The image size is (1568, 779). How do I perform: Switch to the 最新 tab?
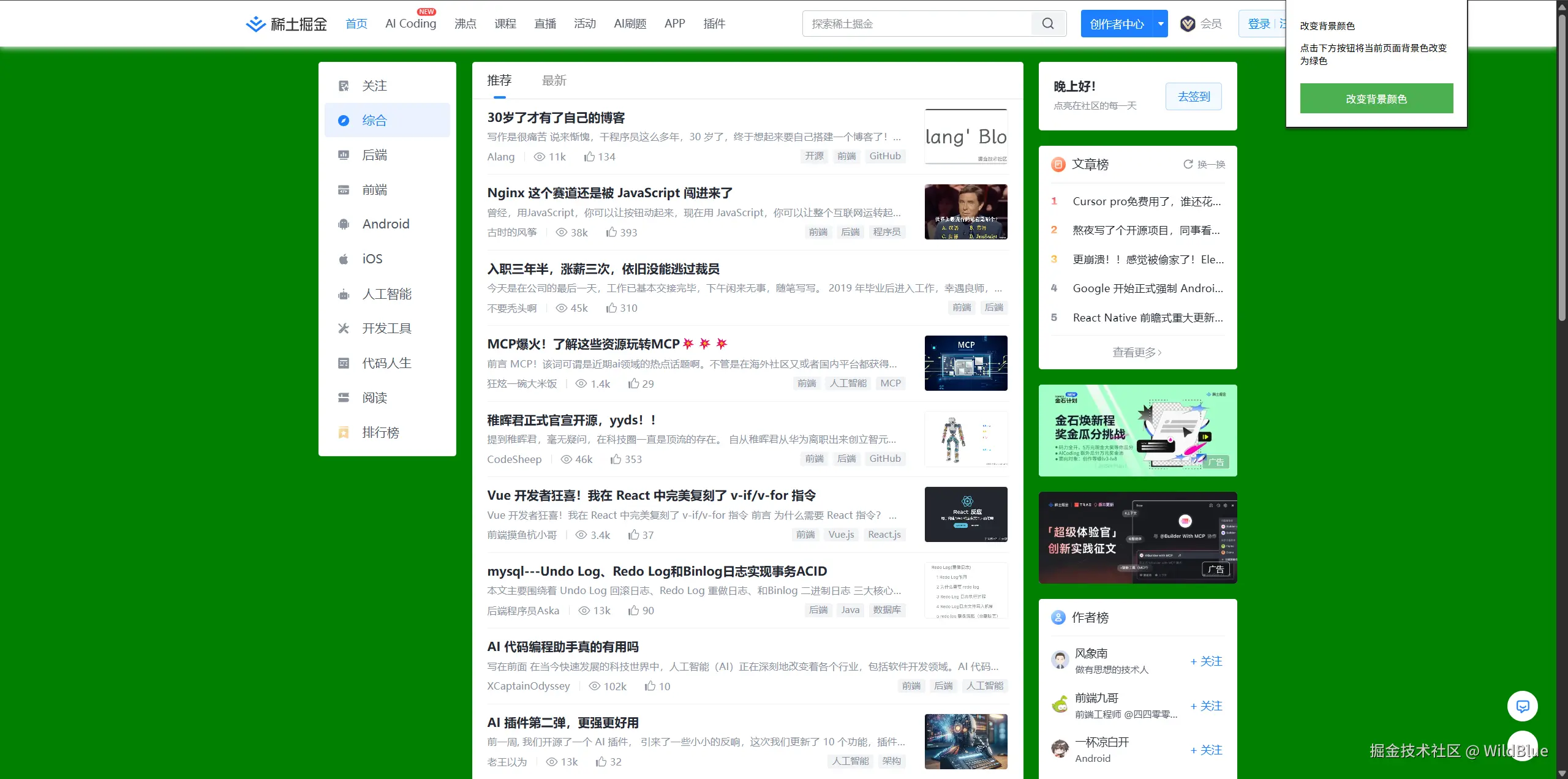coord(554,80)
